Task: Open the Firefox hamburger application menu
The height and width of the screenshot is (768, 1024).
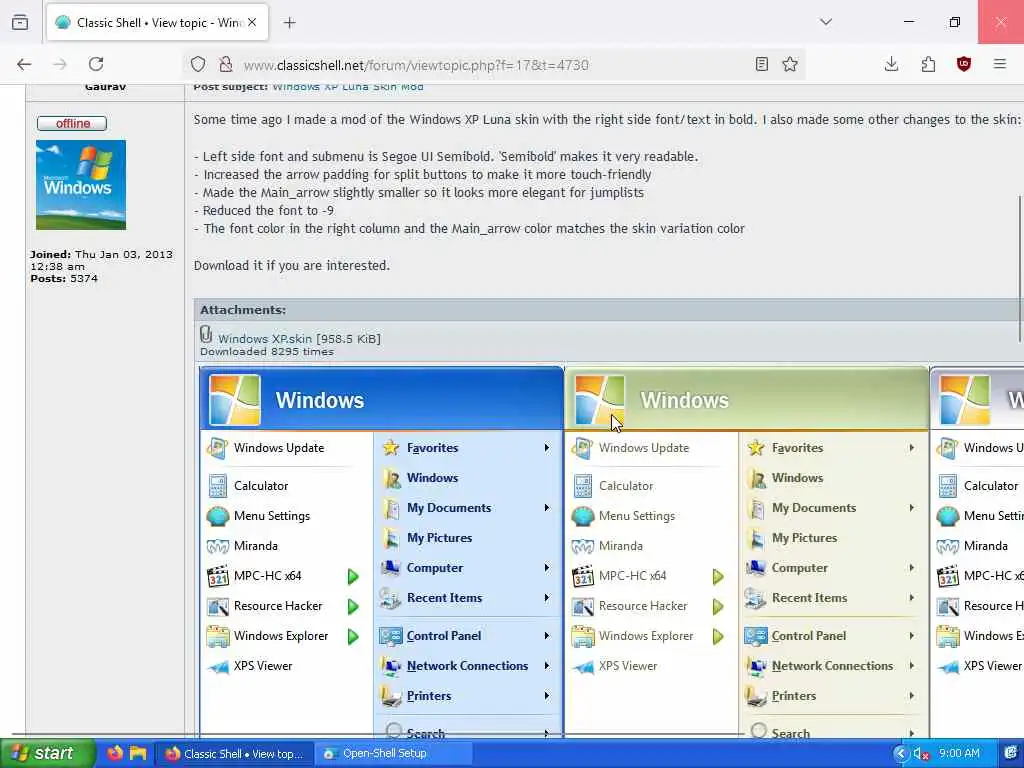Action: tap(1000, 64)
